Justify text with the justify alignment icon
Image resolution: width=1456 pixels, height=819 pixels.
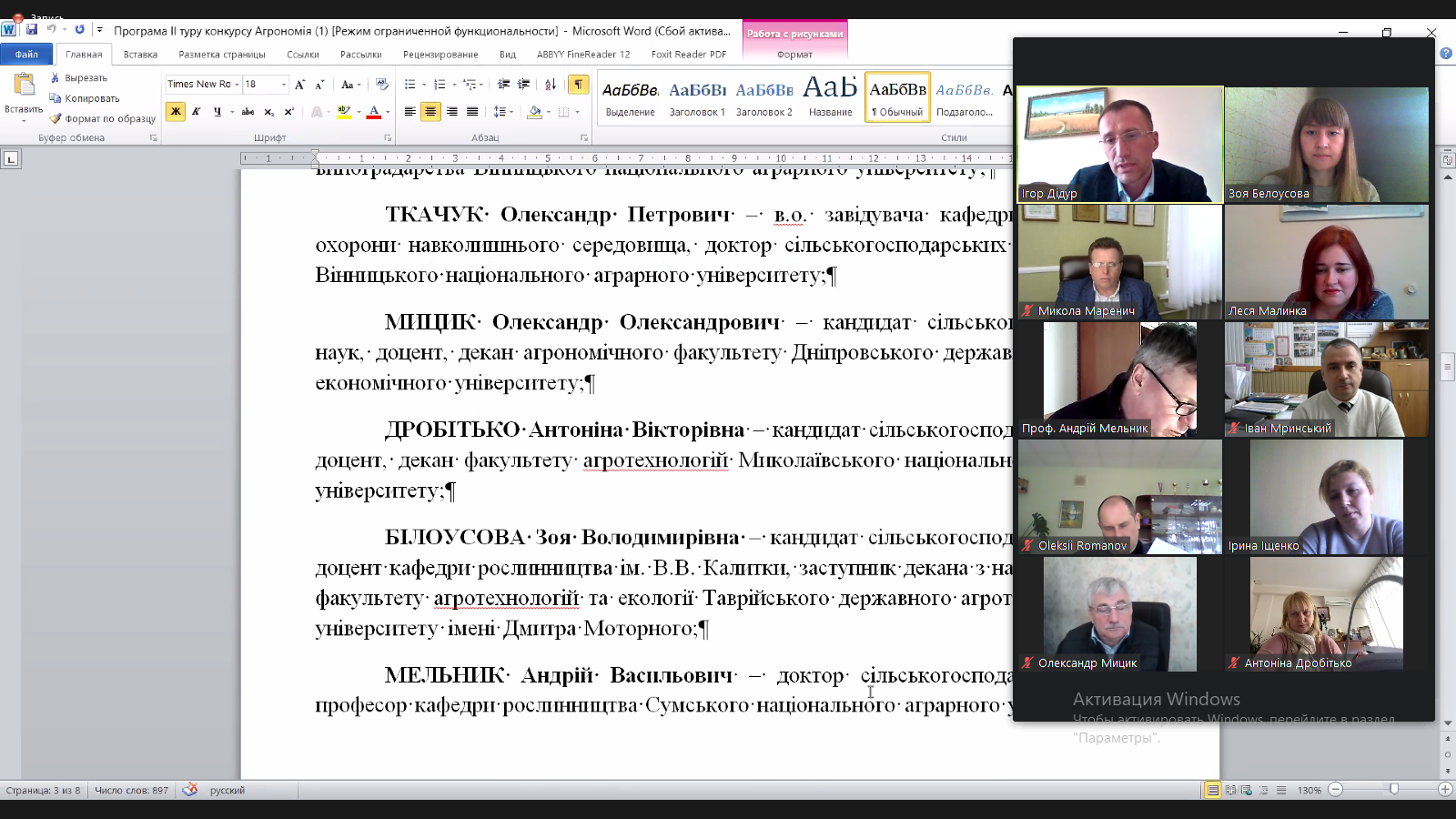point(472,112)
